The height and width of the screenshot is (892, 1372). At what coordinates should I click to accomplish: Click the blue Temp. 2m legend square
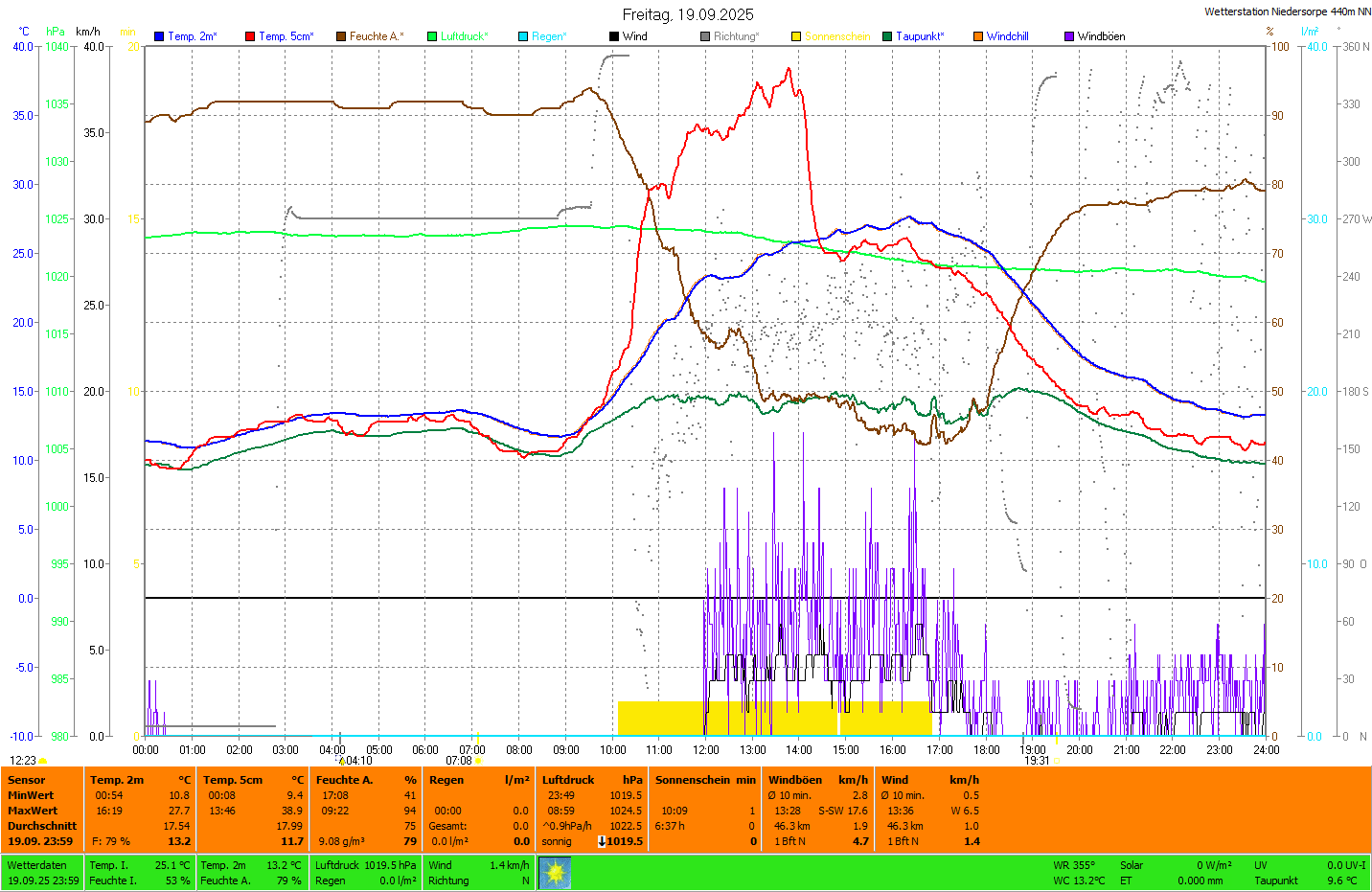coord(159,36)
